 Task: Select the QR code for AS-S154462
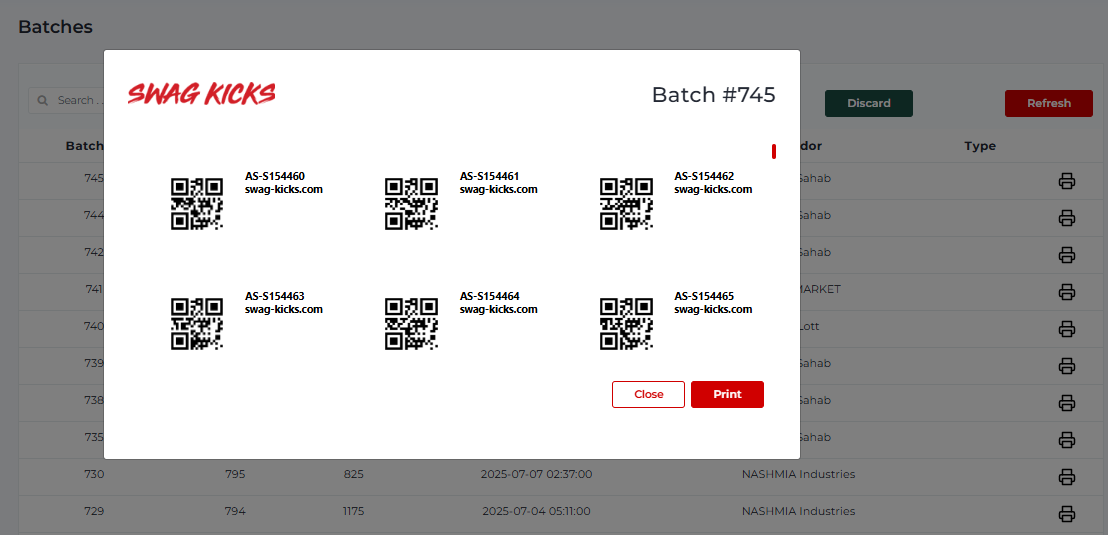[x=626, y=204]
